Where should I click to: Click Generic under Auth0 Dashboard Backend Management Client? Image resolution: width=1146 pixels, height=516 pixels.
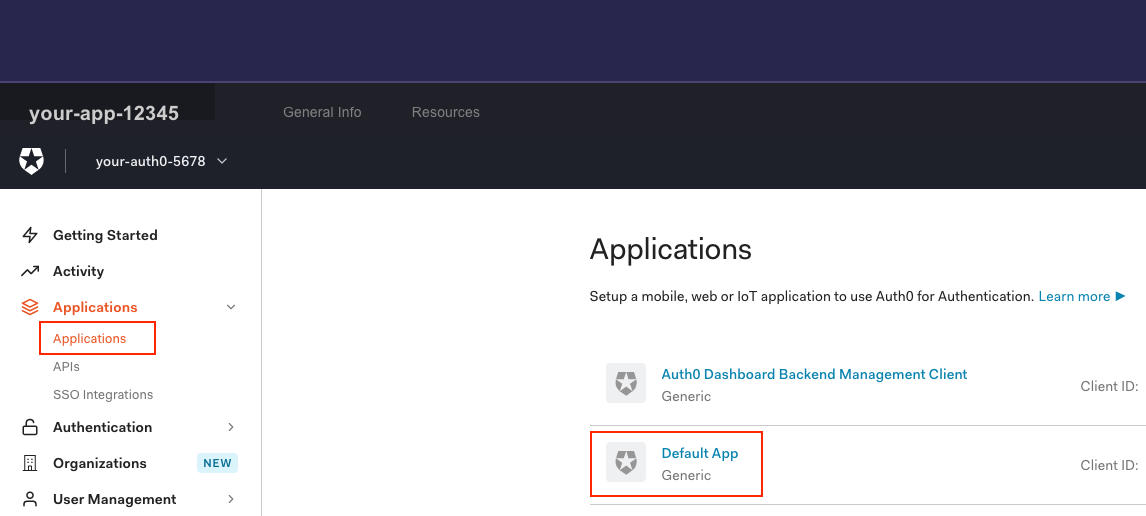tap(686, 396)
